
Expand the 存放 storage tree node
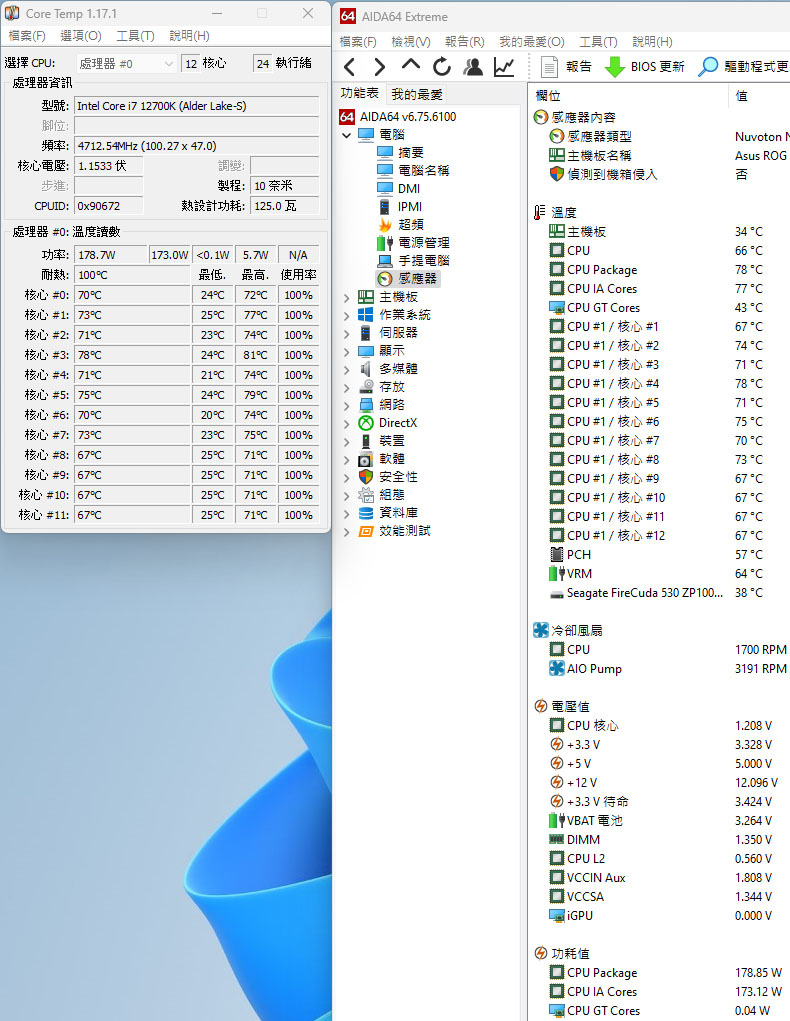click(346, 387)
